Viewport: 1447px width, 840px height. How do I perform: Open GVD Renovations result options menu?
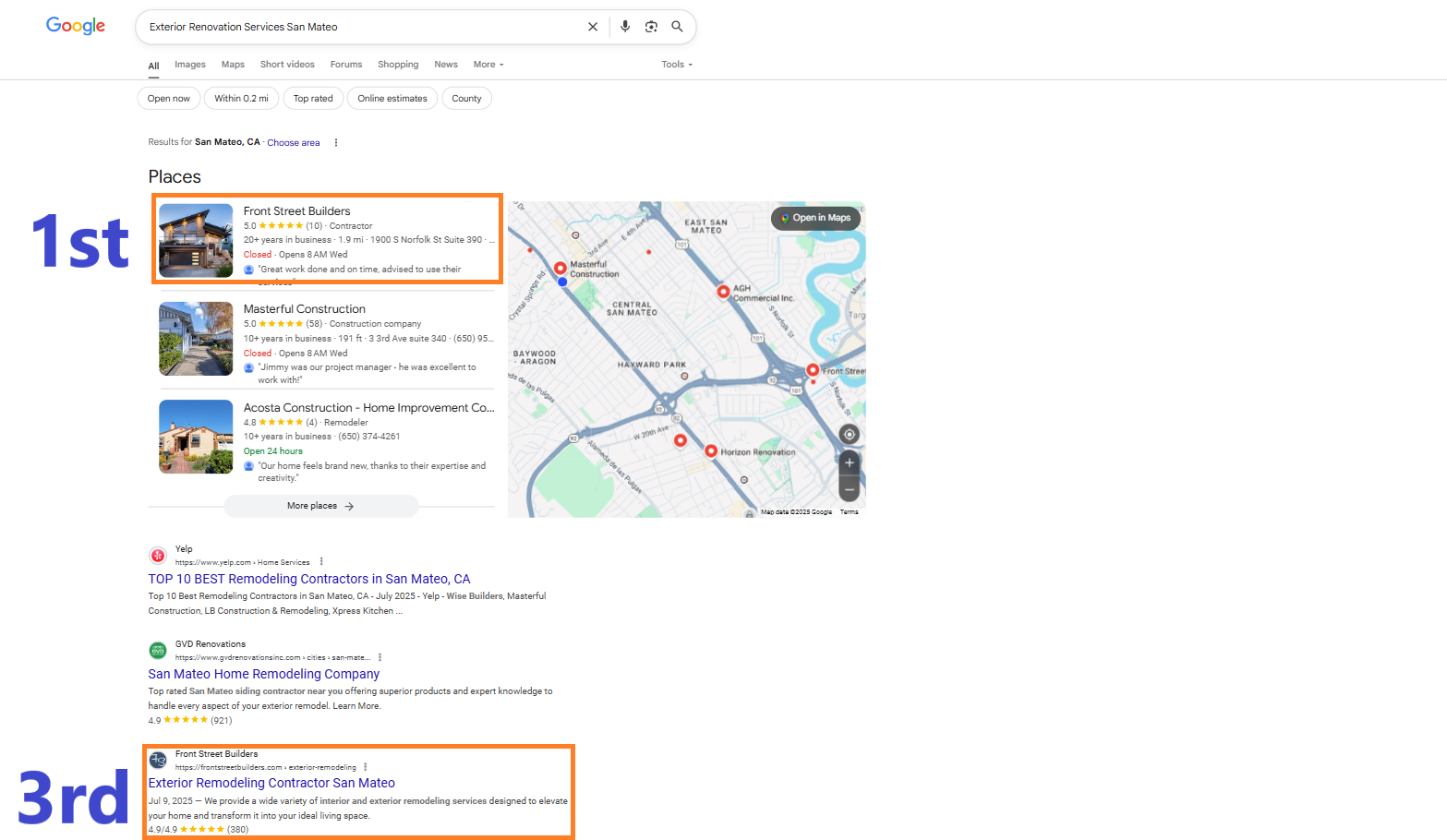point(380,657)
